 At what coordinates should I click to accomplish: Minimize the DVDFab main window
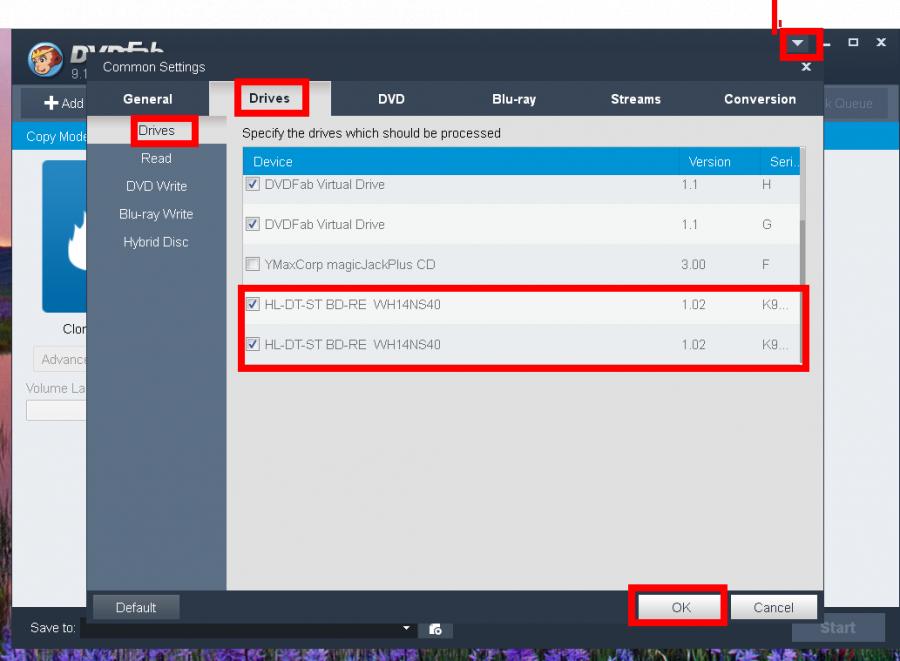point(827,44)
